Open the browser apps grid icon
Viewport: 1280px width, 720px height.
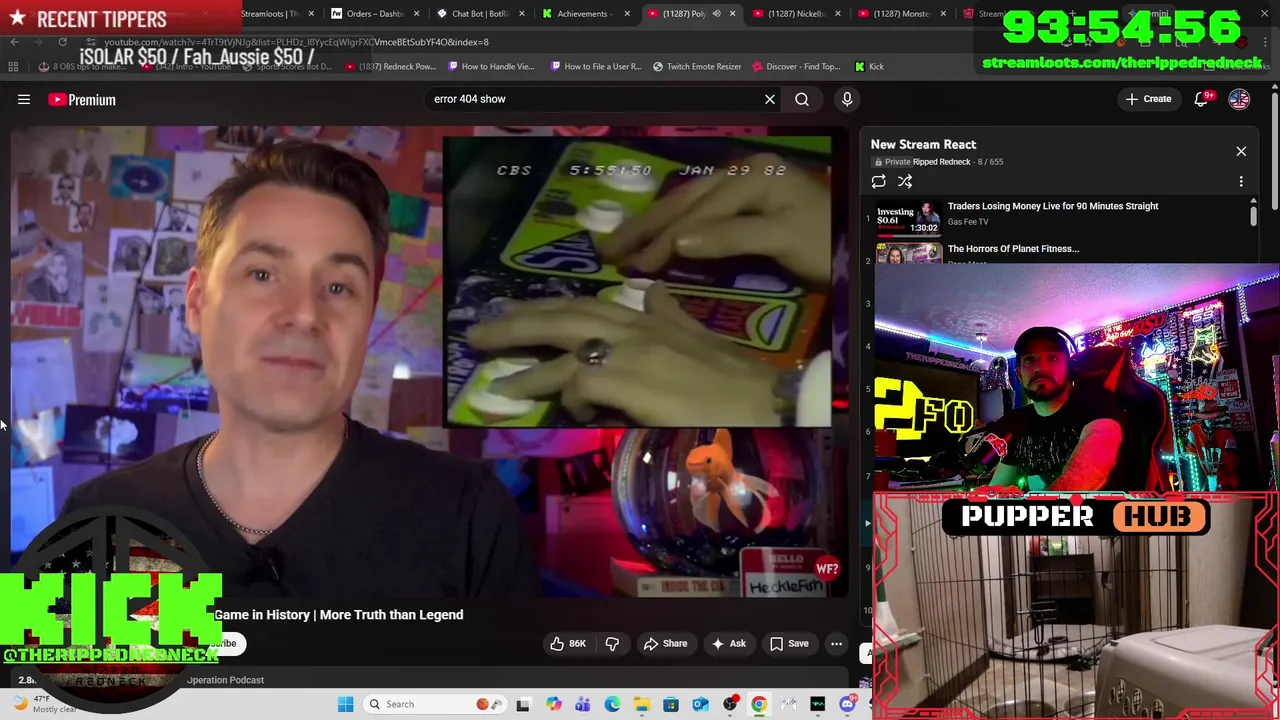click(13, 66)
